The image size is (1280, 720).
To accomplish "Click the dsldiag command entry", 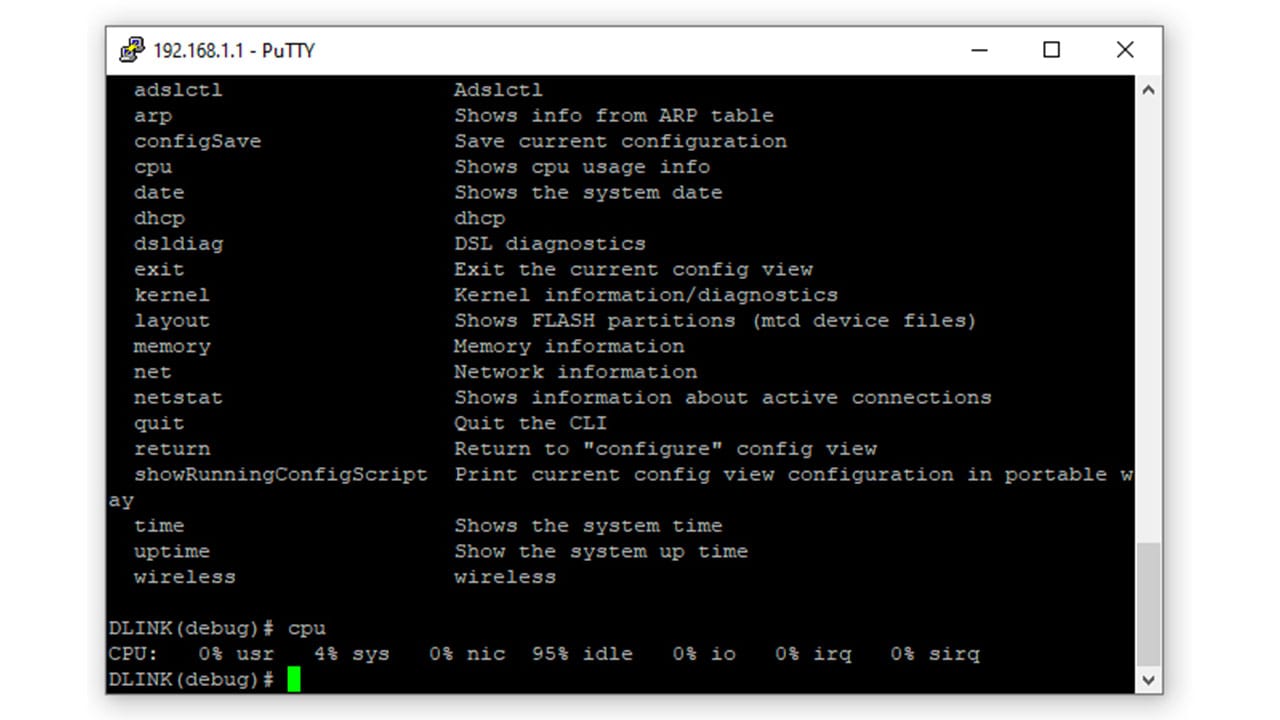I will click(178, 244).
